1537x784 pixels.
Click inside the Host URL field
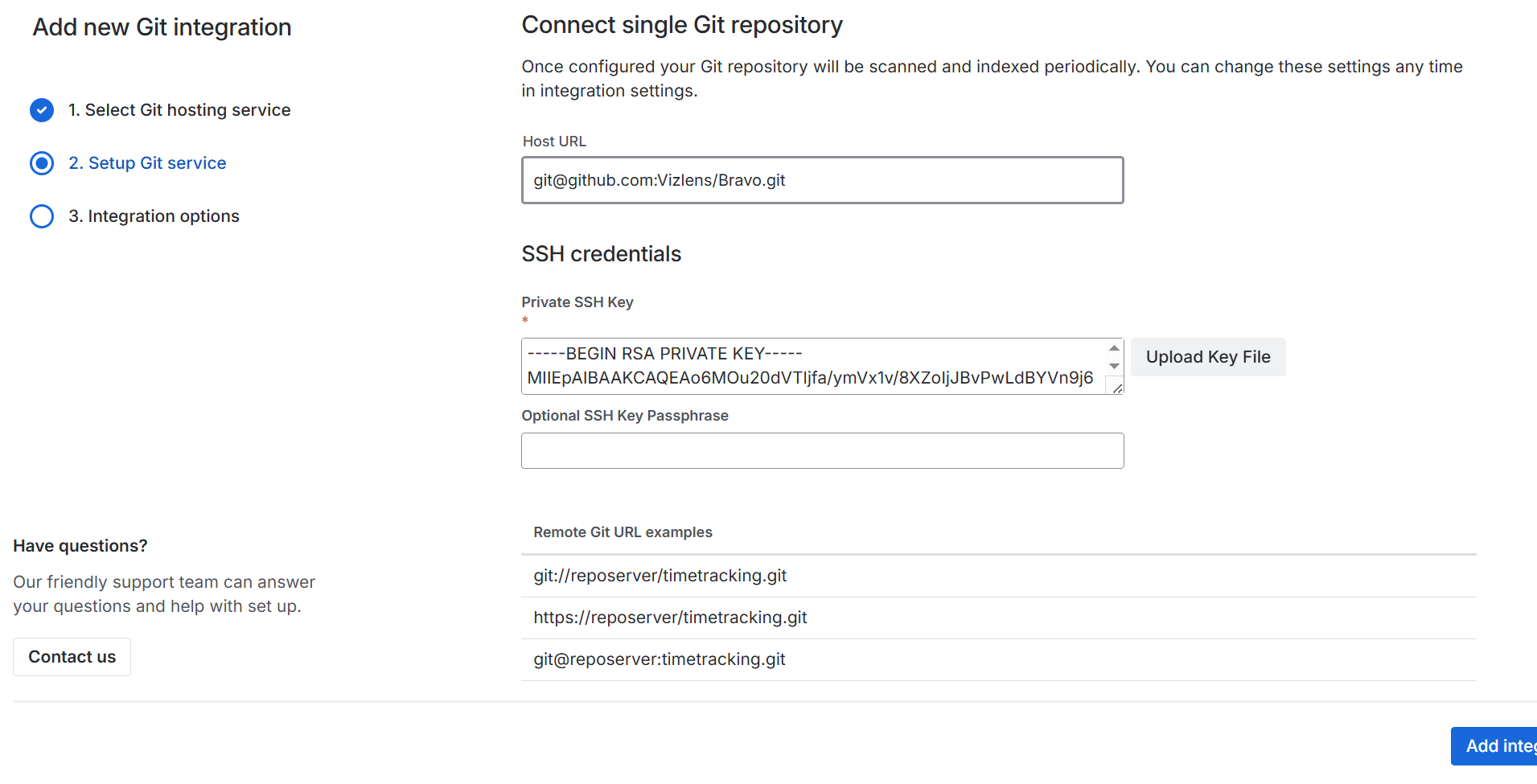pyautogui.click(x=822, y=180)
